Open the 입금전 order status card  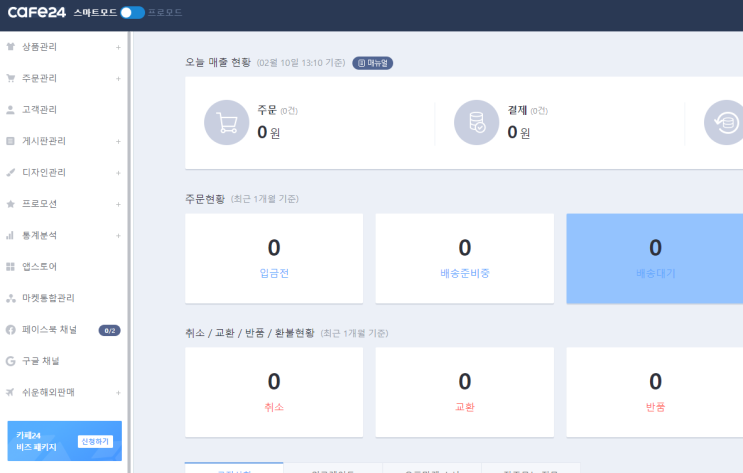point(274,258)
